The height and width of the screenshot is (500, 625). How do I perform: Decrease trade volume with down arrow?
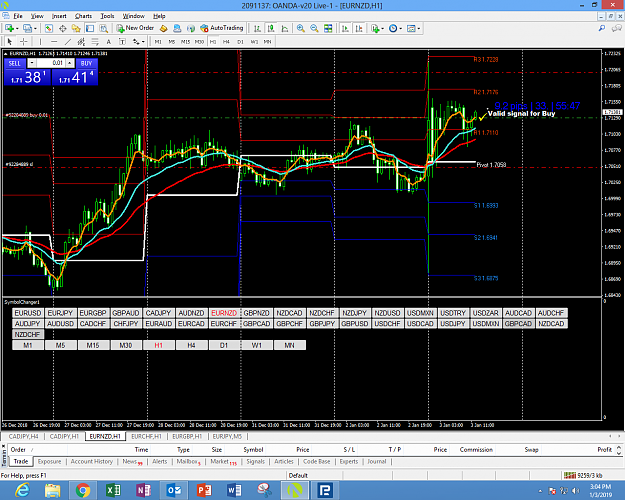pos(32,63)
